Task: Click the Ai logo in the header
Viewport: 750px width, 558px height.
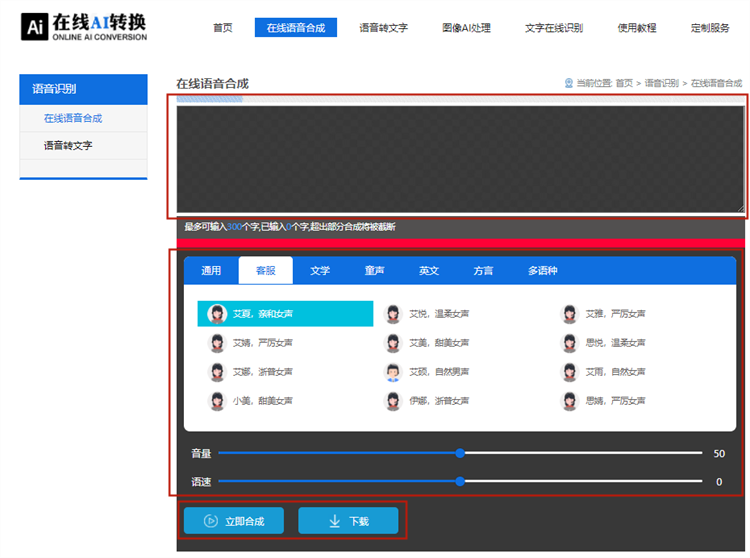Action: (34, 27)
